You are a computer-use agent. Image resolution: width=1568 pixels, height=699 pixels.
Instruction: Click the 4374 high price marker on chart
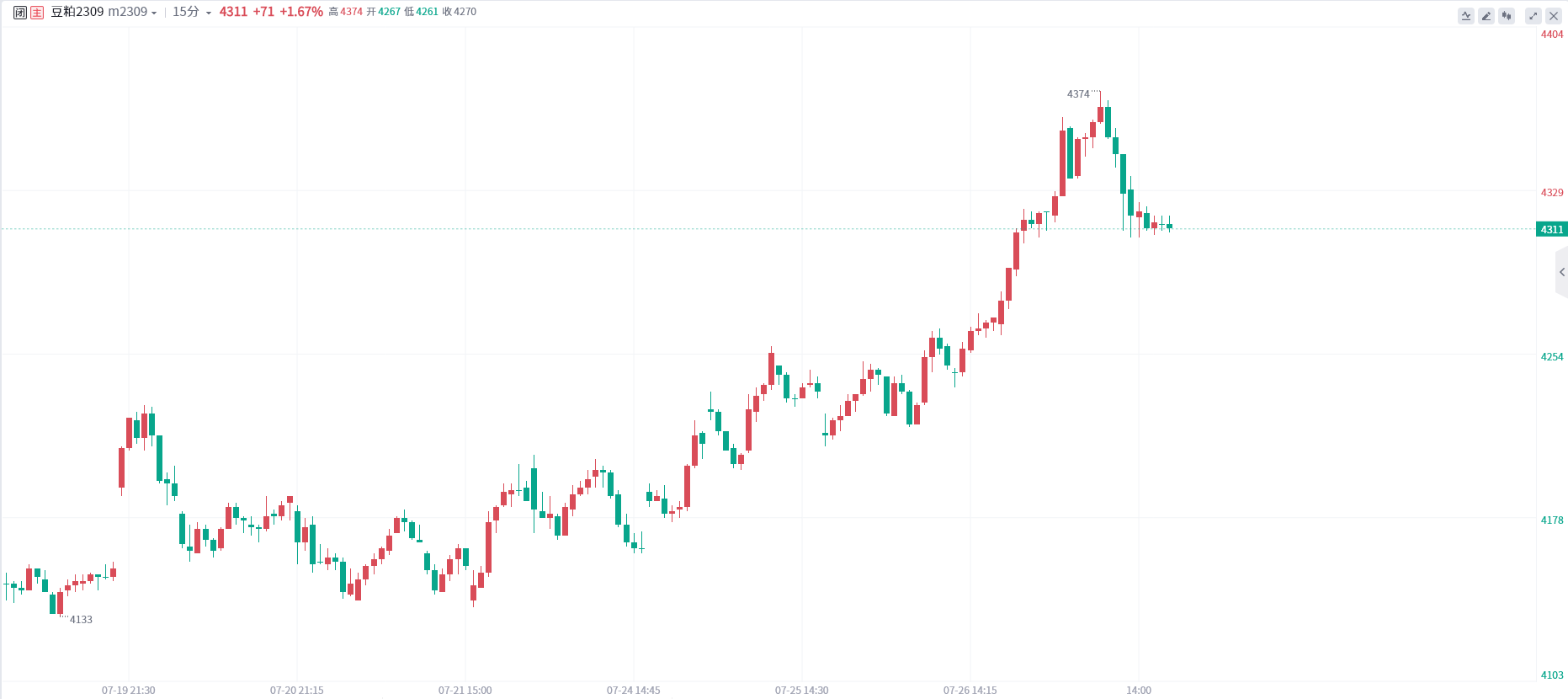pos(1078,94)
